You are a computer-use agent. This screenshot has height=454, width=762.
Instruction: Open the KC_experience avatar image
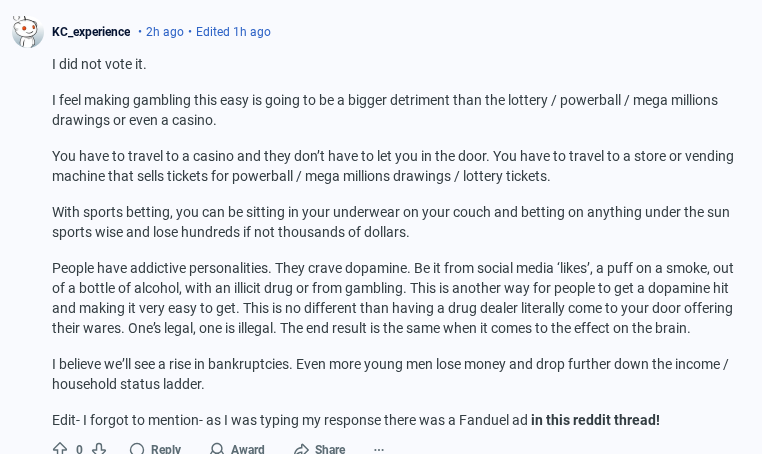point(28,32)
